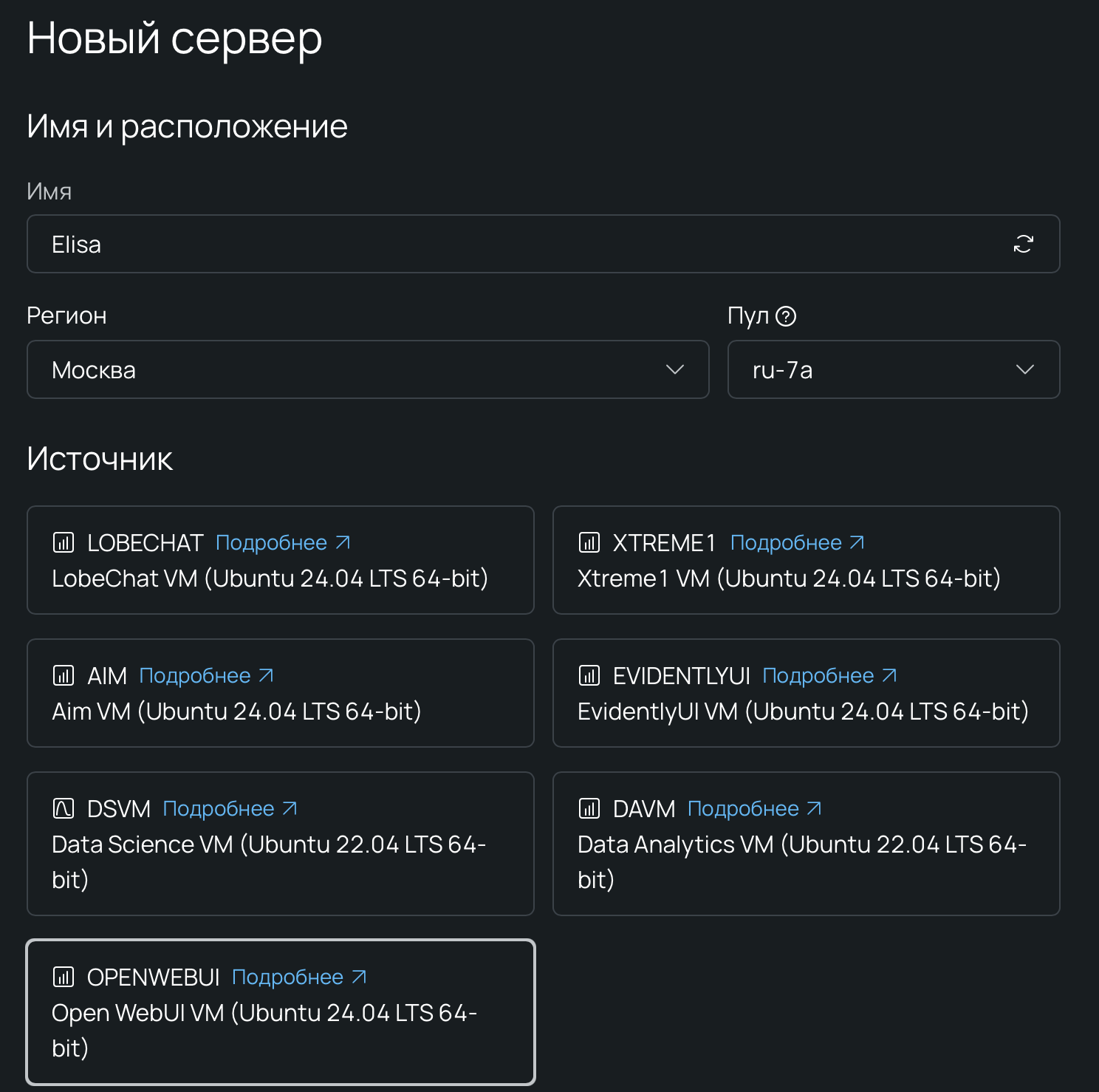Screen dimensions: 1099x1092
Task: Regenerate server name with refresh icon
Action: coord(1023,244)
